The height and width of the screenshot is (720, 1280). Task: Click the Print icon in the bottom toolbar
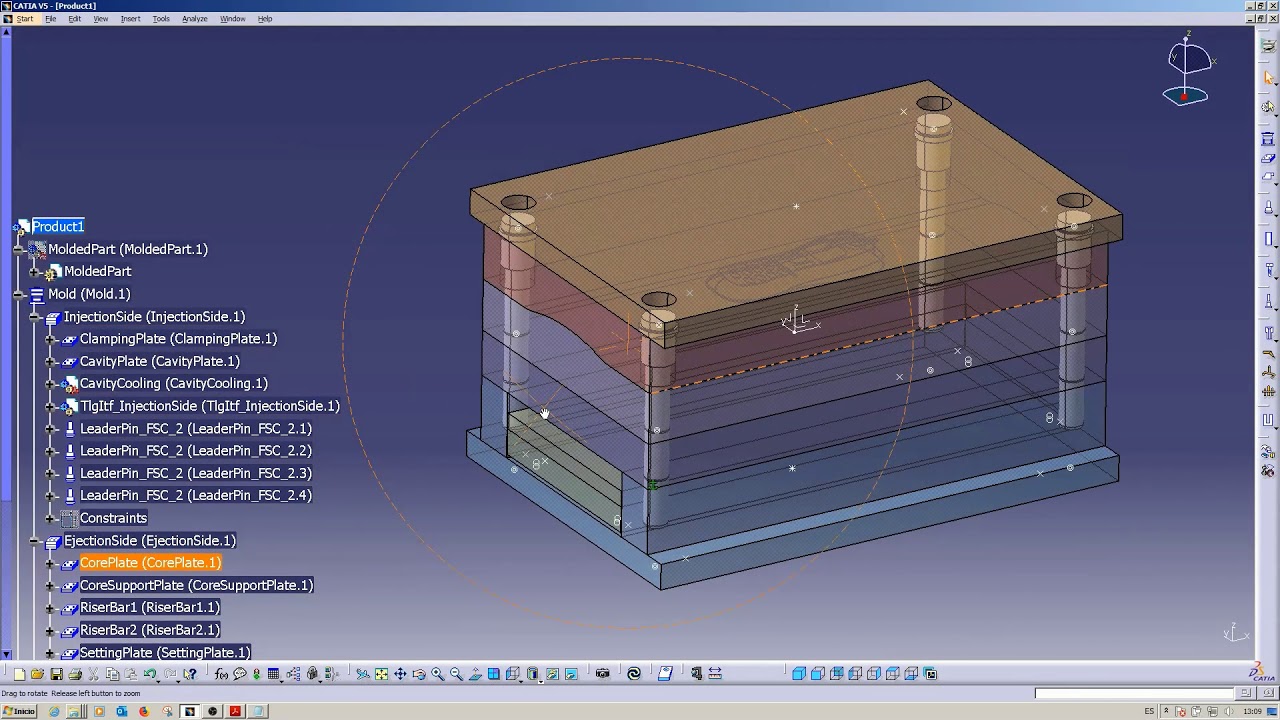click(75, 674)
